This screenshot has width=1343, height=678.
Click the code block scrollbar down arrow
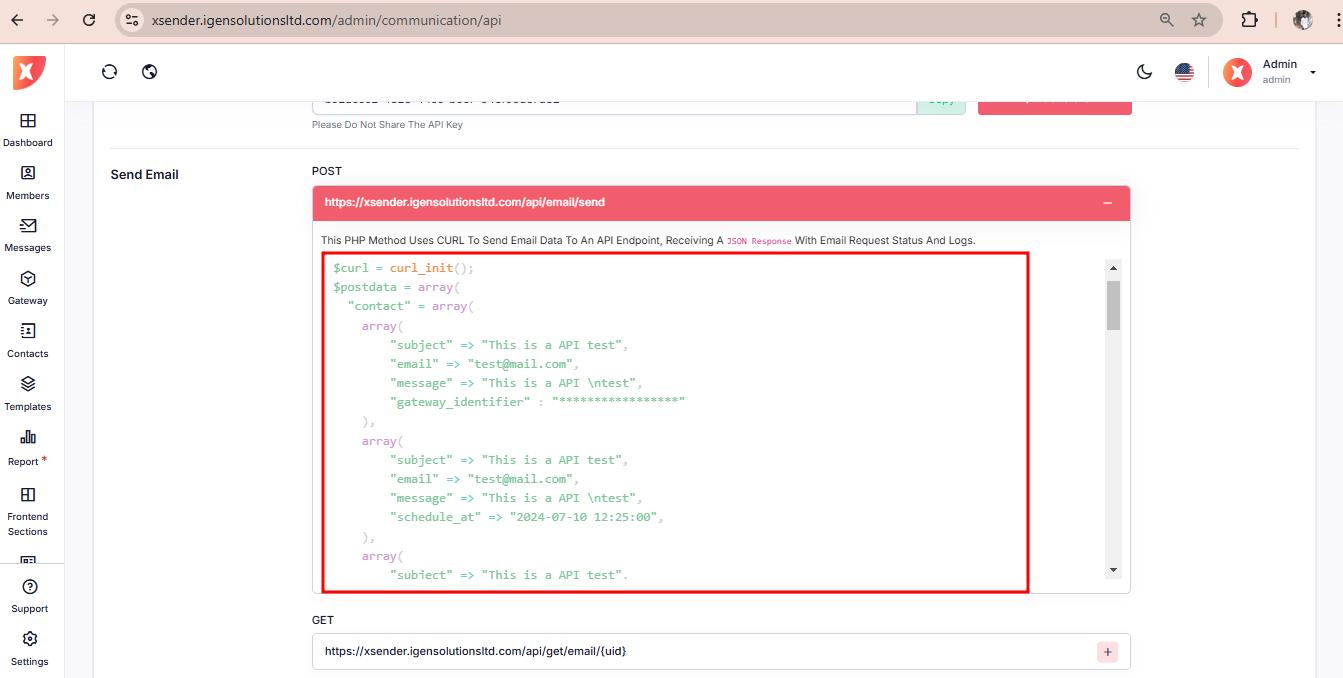[x=1113, y=570]
